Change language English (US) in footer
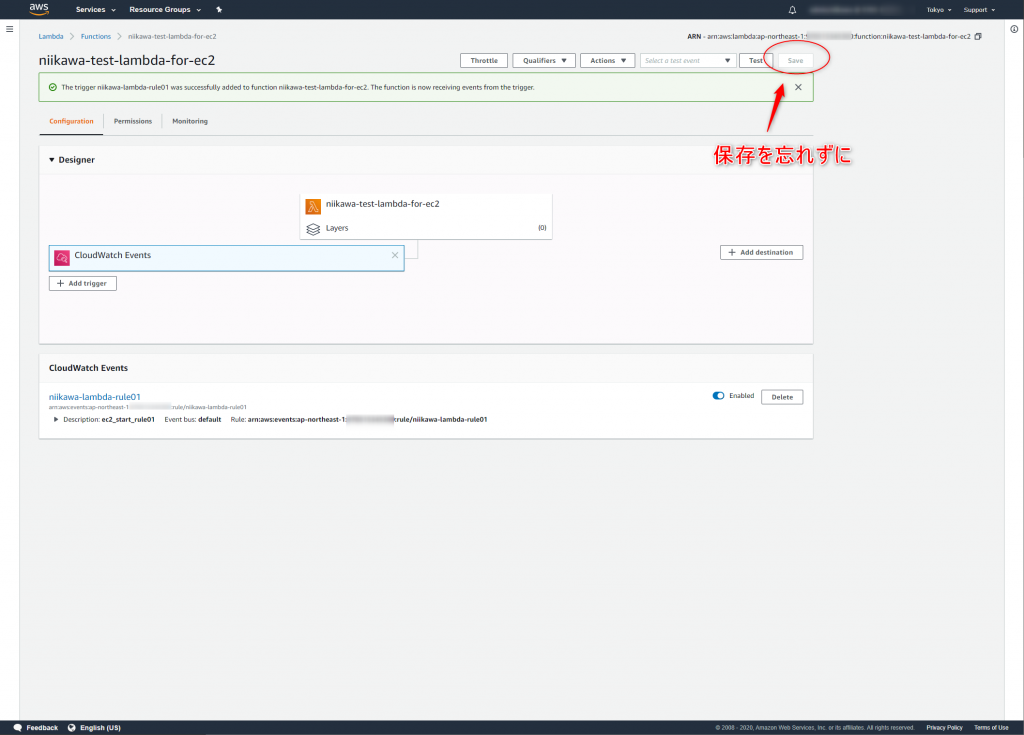 click(101, 728)
